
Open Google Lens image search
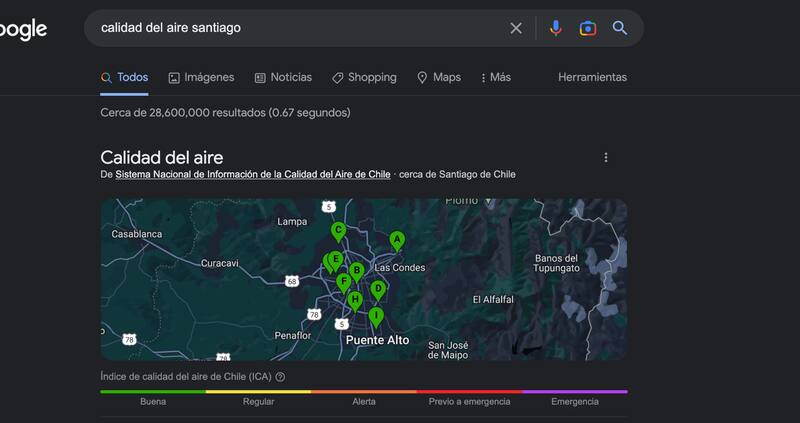pos(588,28)
